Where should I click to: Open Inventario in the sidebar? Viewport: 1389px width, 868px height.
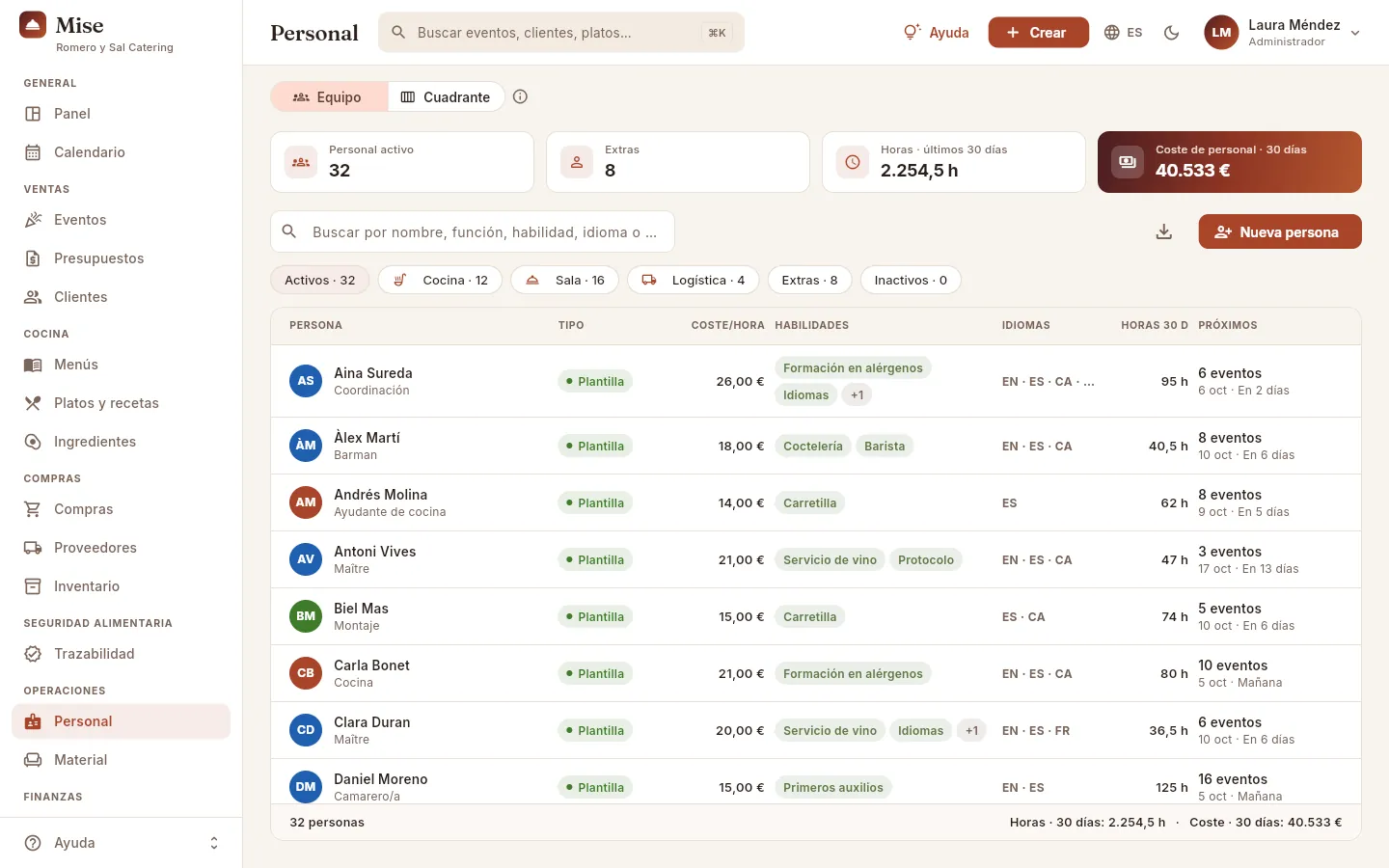click(x=121, y=586)
